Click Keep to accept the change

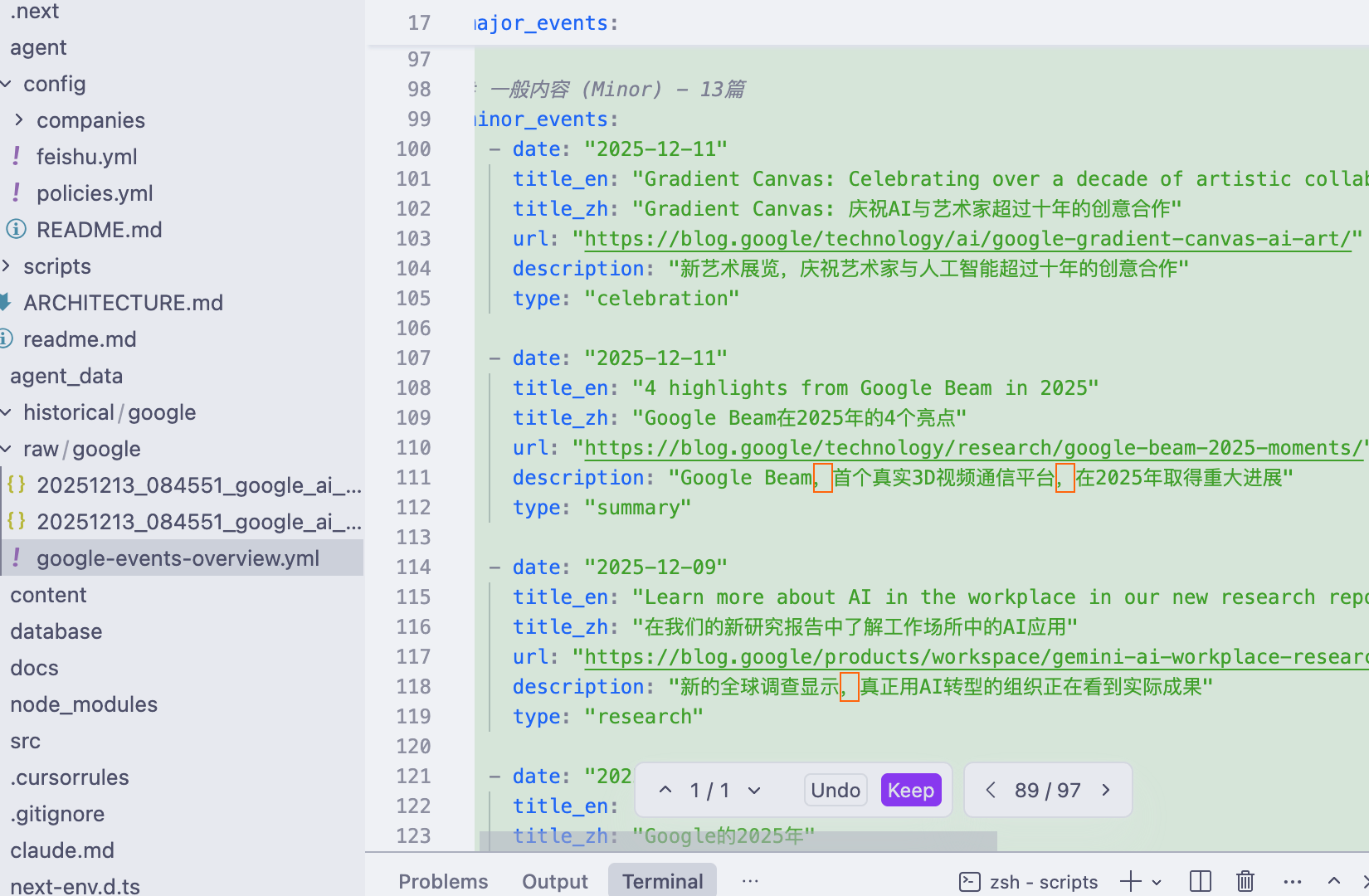coord(910,790)
